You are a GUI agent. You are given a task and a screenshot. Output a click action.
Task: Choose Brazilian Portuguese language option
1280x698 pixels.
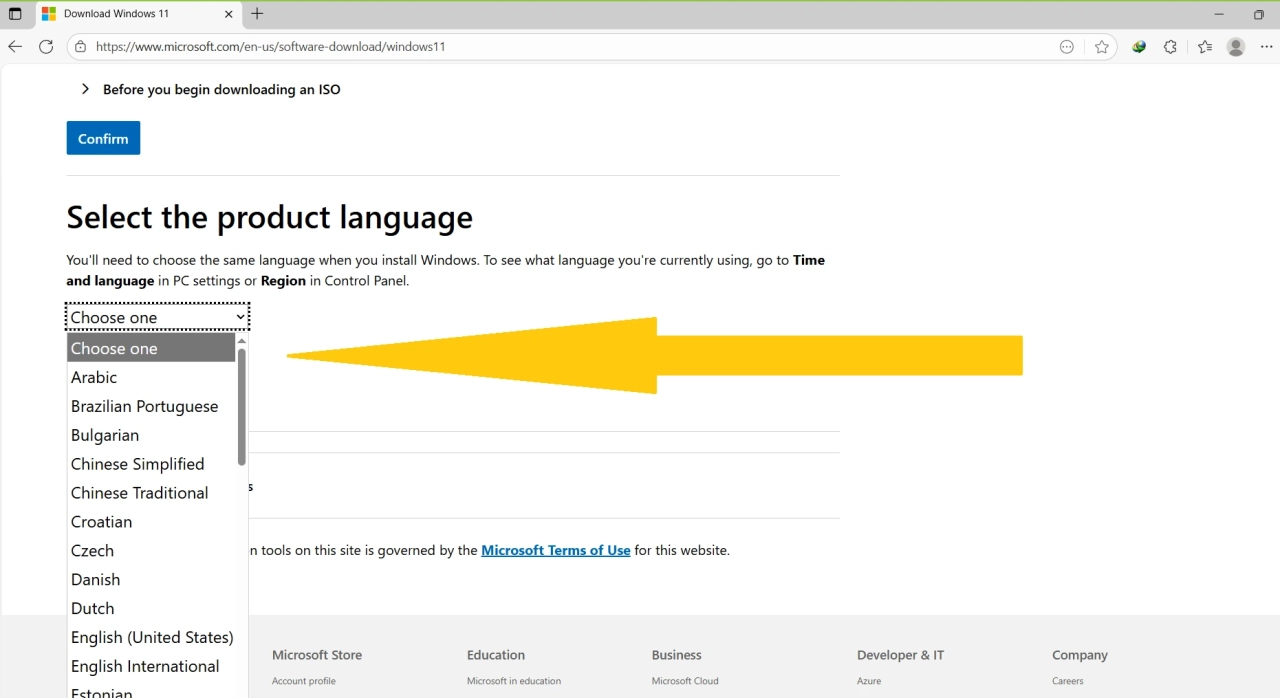(144, 406)
